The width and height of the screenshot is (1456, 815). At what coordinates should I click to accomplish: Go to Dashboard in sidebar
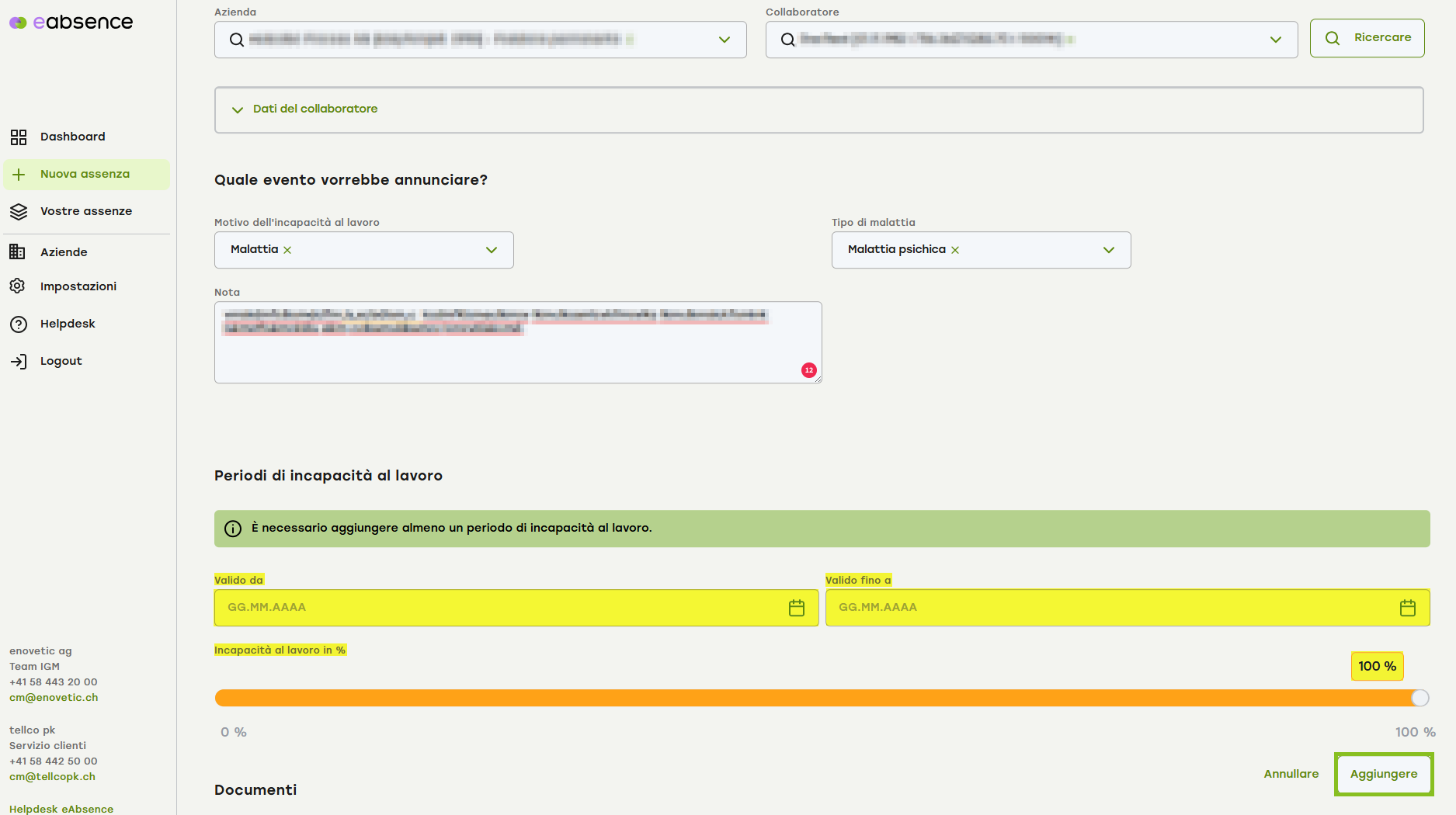[72, 137]
